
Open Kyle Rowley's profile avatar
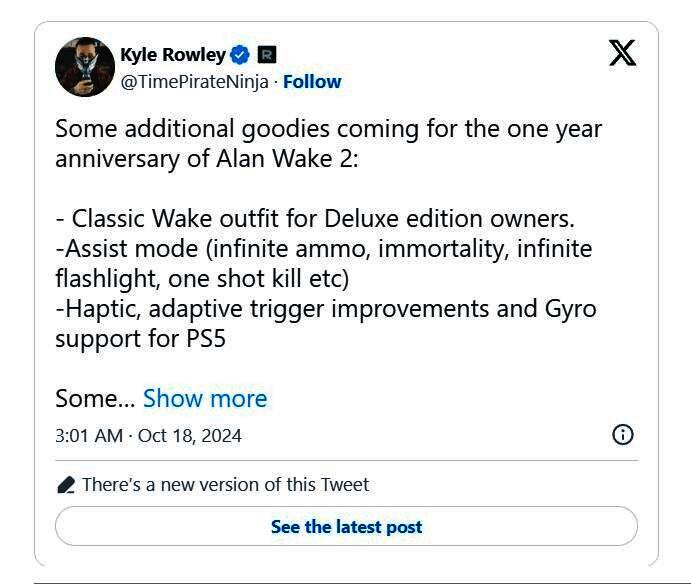(x=84, y=67)
